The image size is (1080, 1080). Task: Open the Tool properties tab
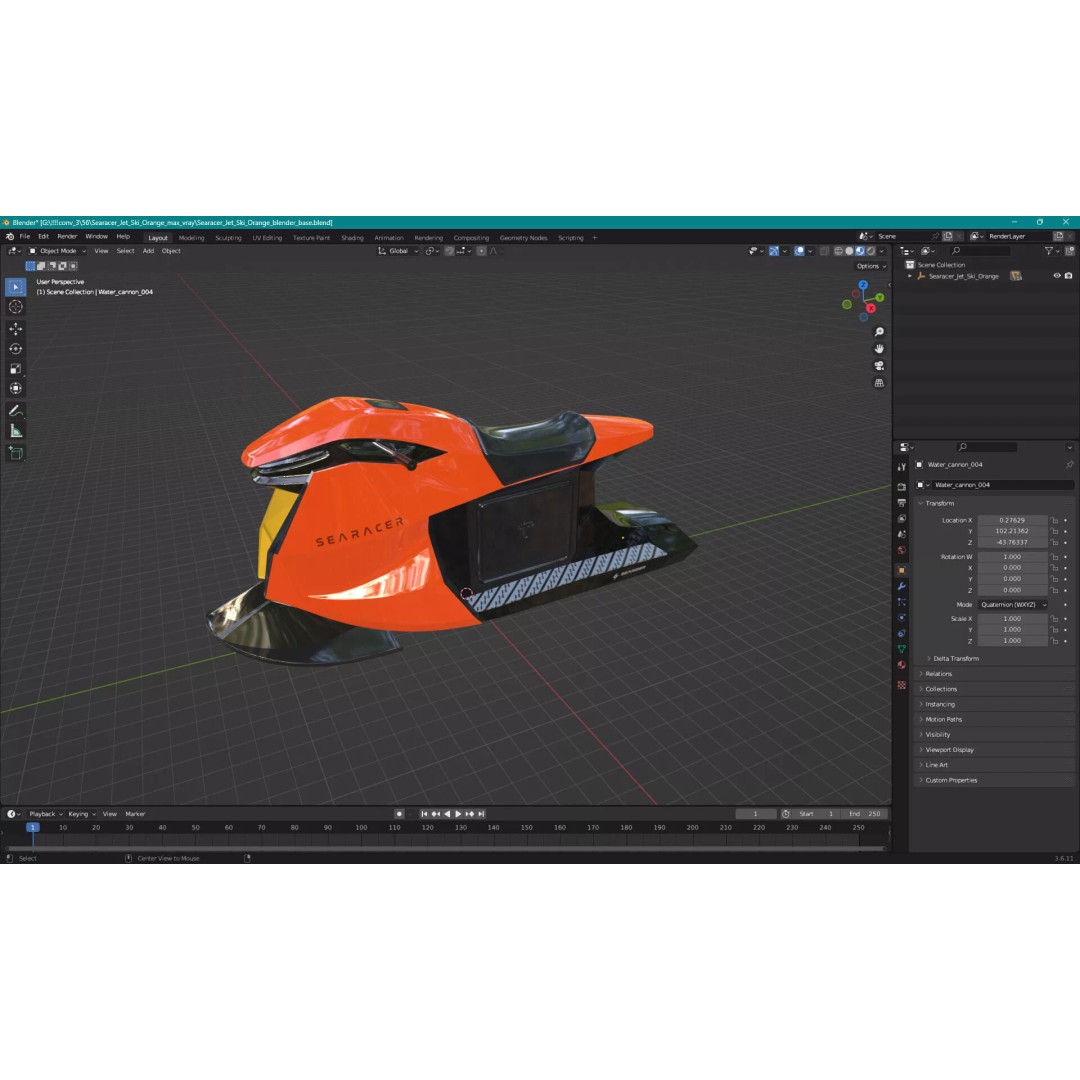902,467
